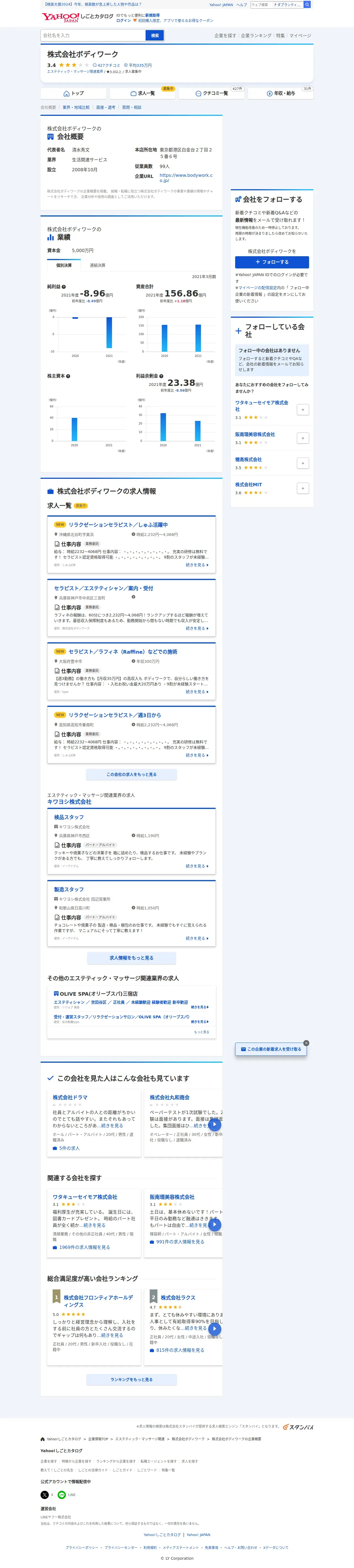Open マイページ in top navigation
The height and width of the screenshot is (1568, 354).
coord(301,36)
